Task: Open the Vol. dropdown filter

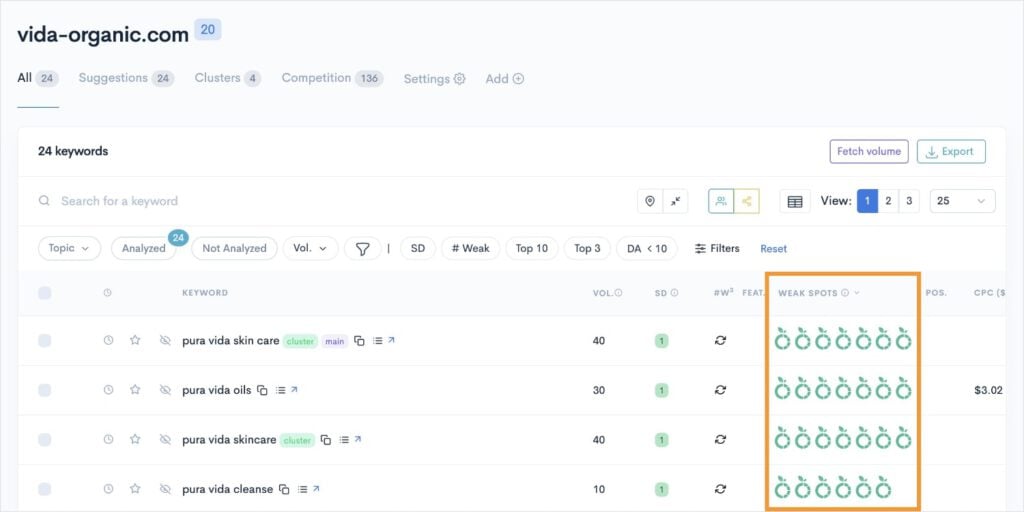Action: click(x=310, y=248)
